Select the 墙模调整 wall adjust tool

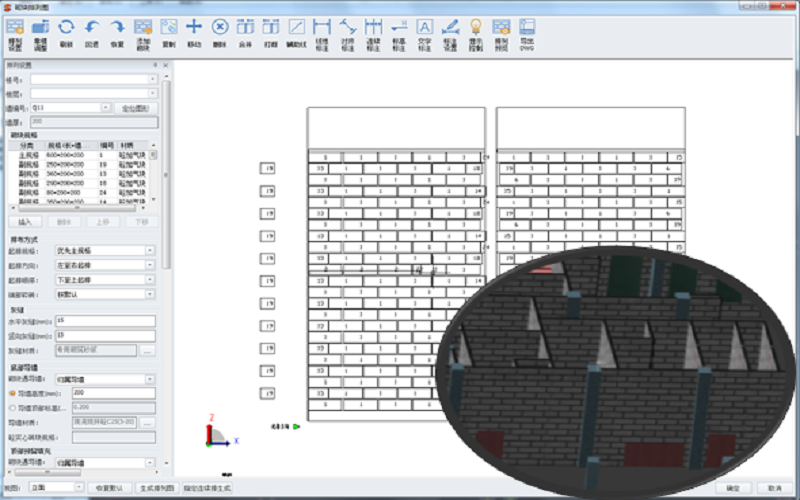pyautogui.click(x=40, y=35)
